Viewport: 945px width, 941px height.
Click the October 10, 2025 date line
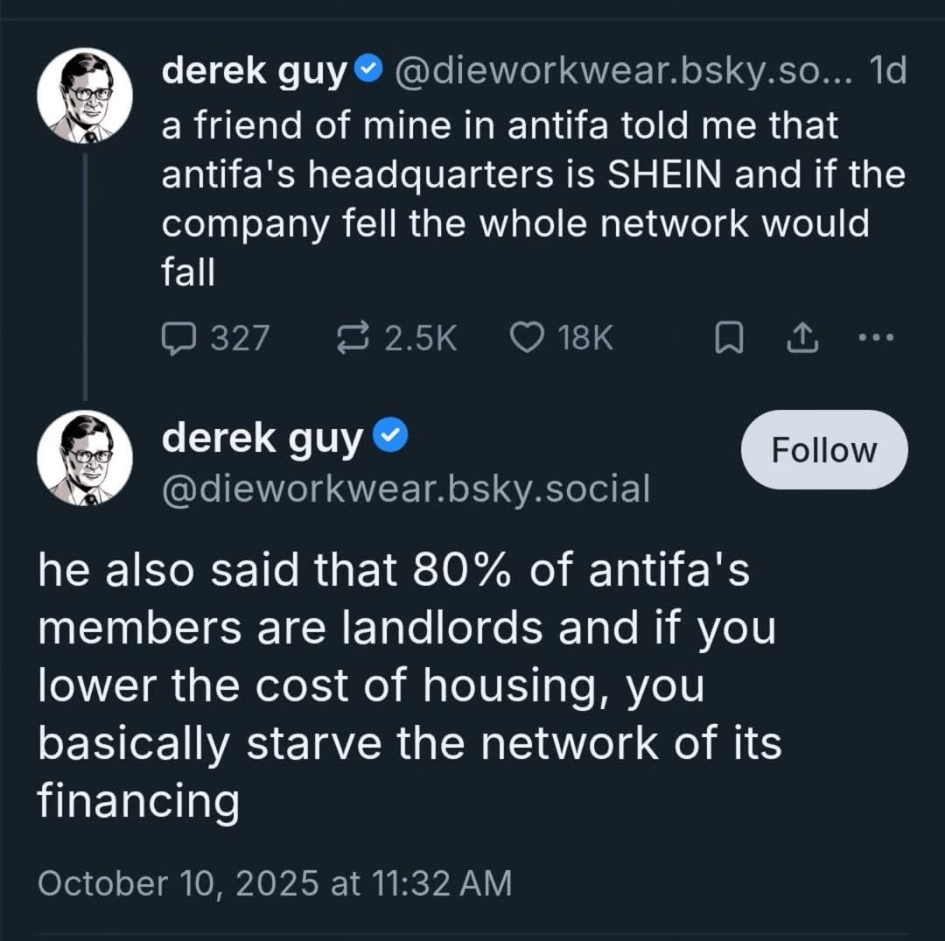coord(274,883)
